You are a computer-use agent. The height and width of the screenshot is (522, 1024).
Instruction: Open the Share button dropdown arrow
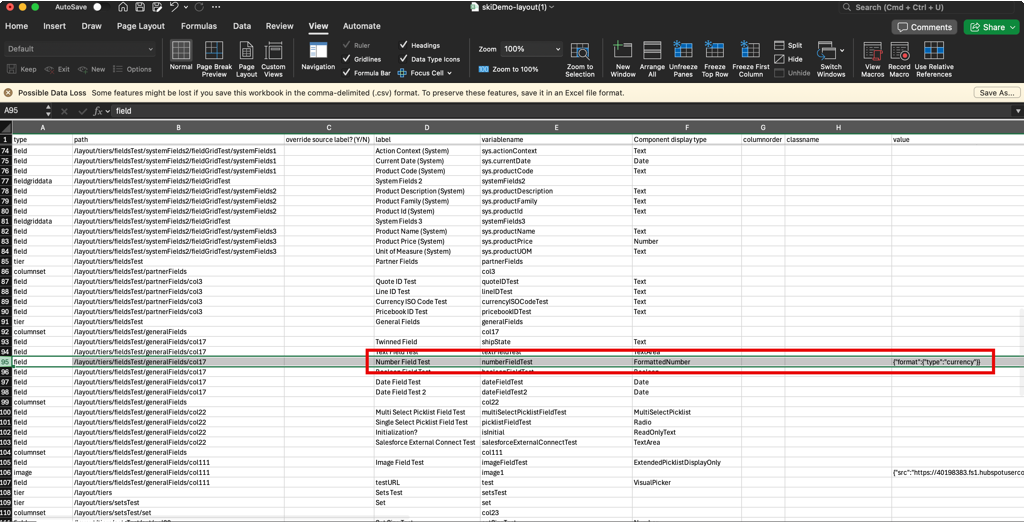(1013, 27)
